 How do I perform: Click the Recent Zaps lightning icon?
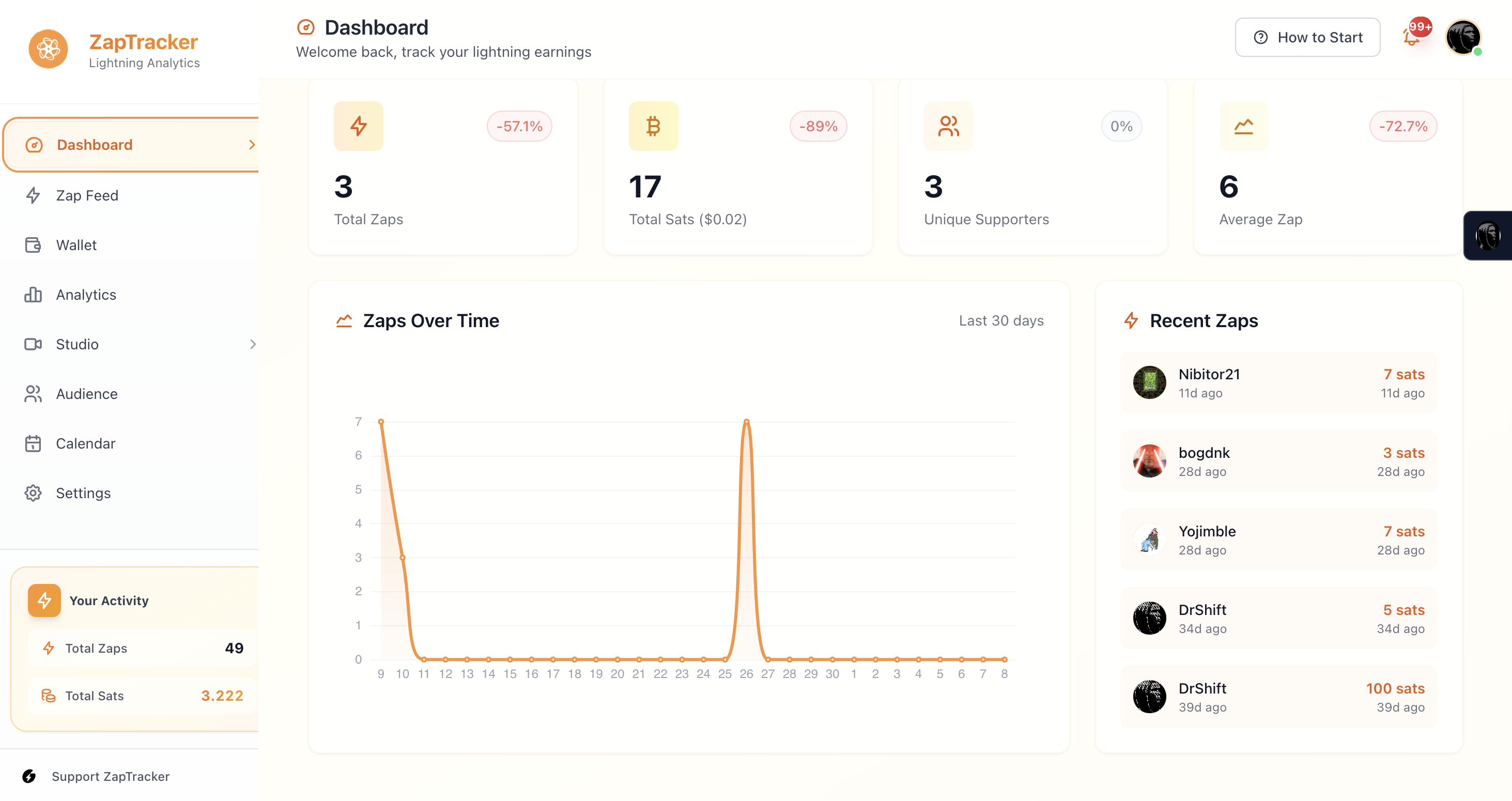click(1131, 320)
